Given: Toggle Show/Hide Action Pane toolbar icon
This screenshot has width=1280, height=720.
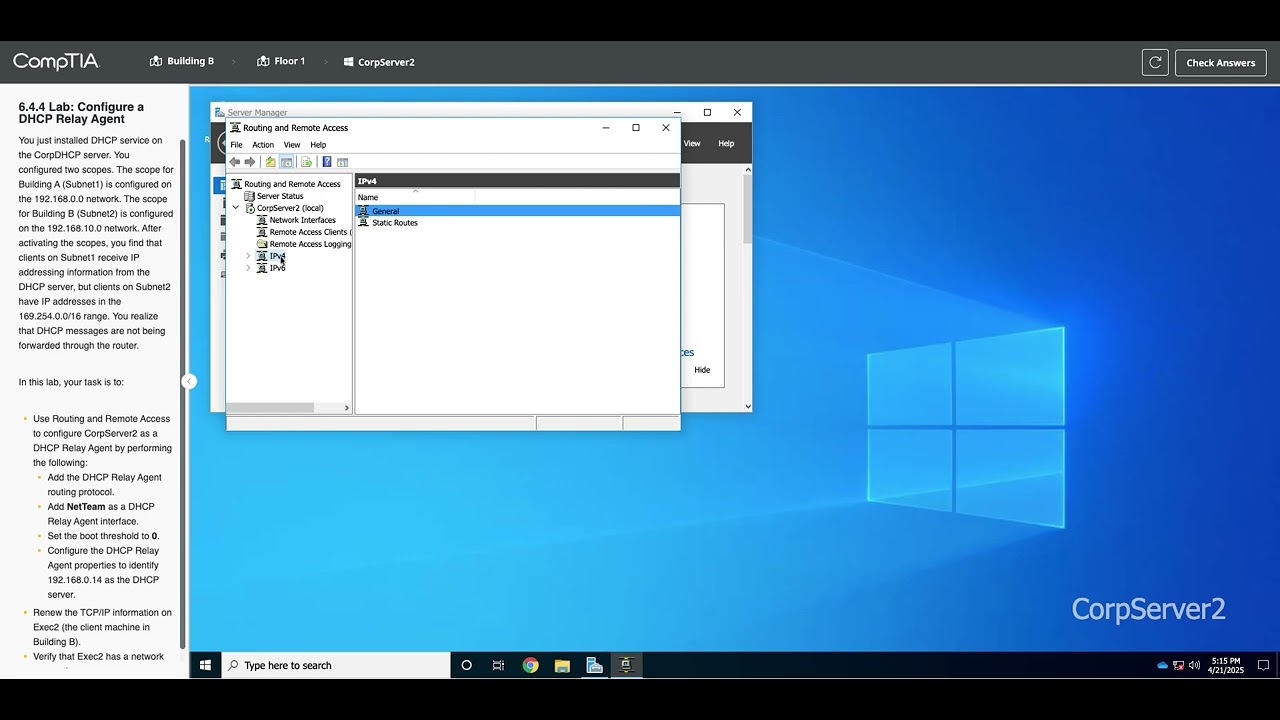Looking at the screenshot, I should pos(342,162).
